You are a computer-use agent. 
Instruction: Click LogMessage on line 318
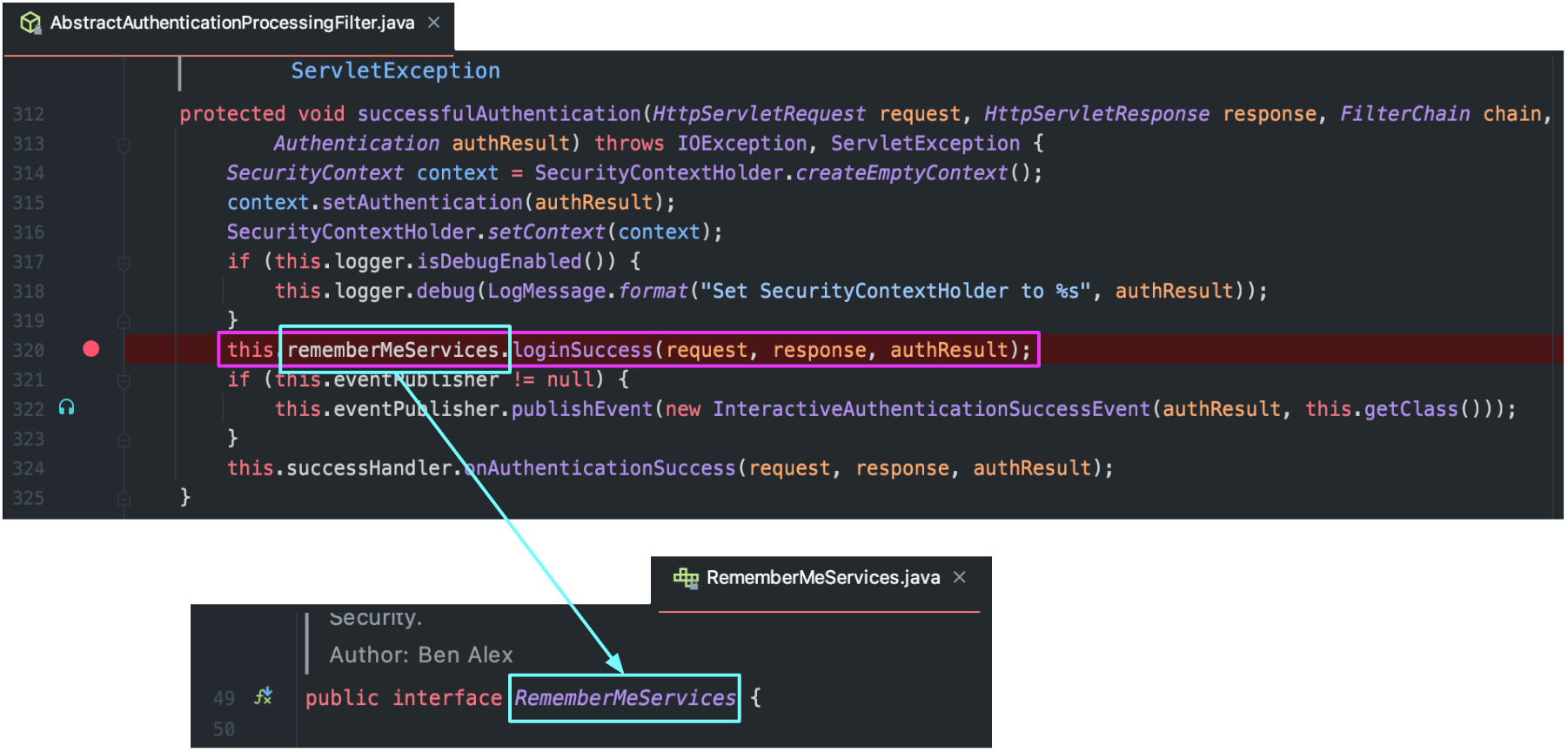pyautogui.click(x=546, y=291)
